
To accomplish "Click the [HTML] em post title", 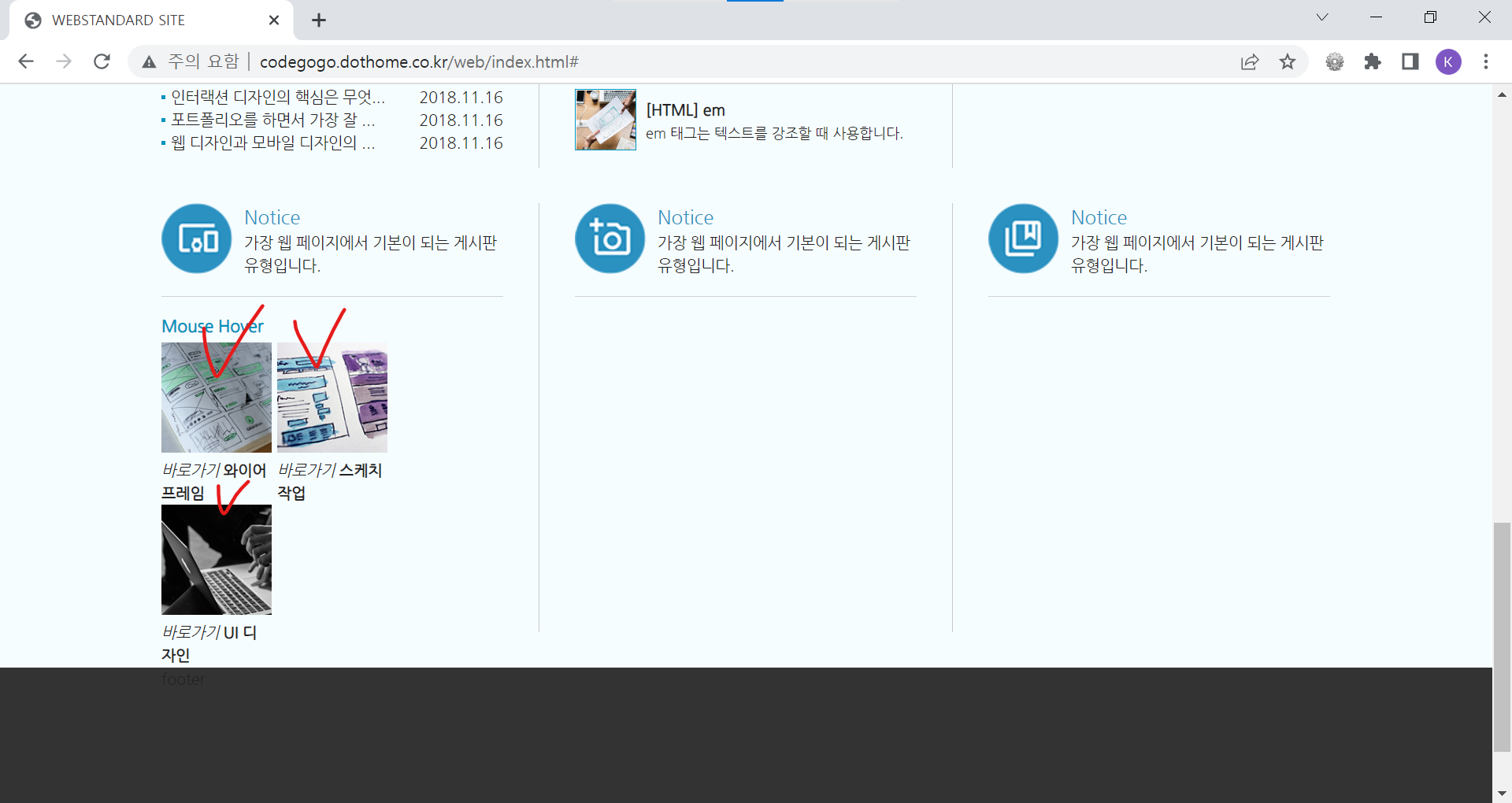I will [x=685, y=110].
